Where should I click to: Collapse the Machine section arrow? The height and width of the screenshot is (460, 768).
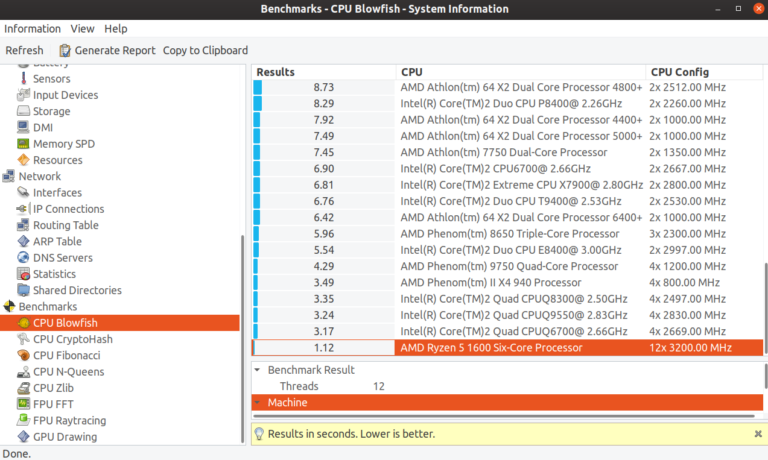[x=257, y=403]
